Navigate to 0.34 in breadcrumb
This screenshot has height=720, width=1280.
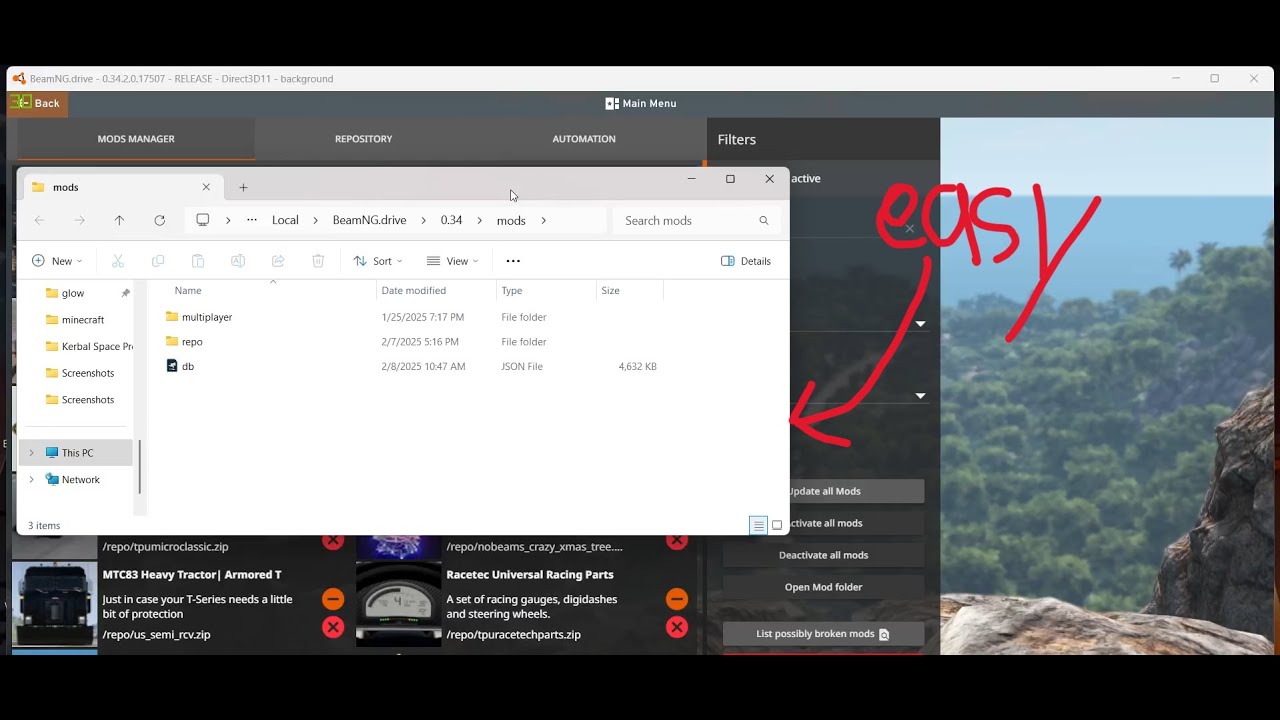[451, 220]
